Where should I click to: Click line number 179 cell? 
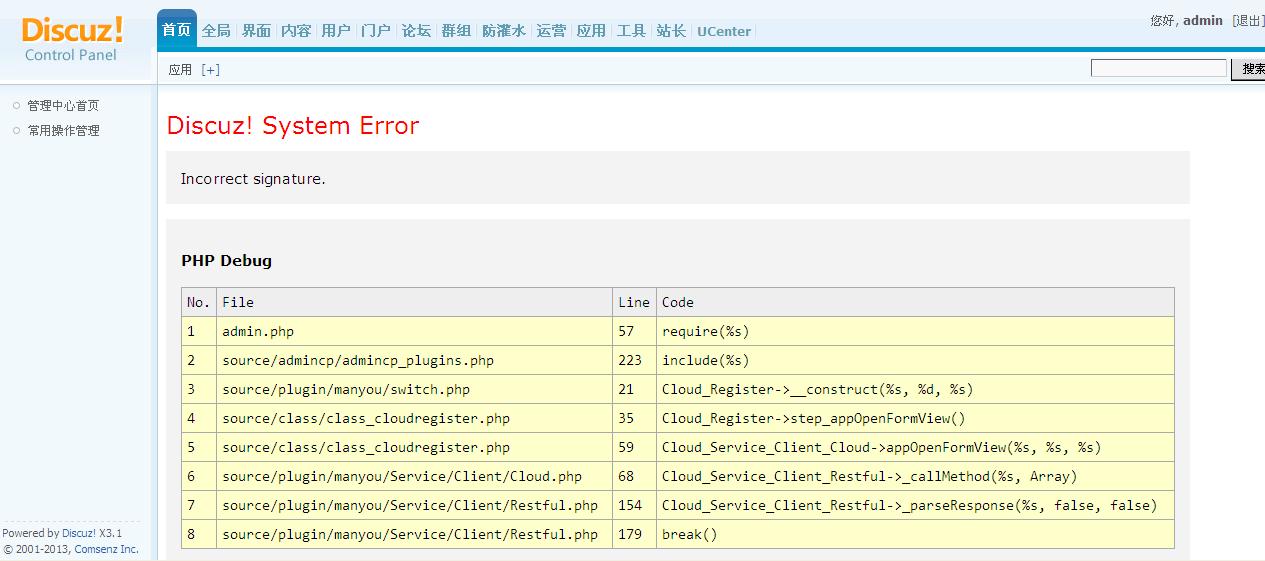634,534
